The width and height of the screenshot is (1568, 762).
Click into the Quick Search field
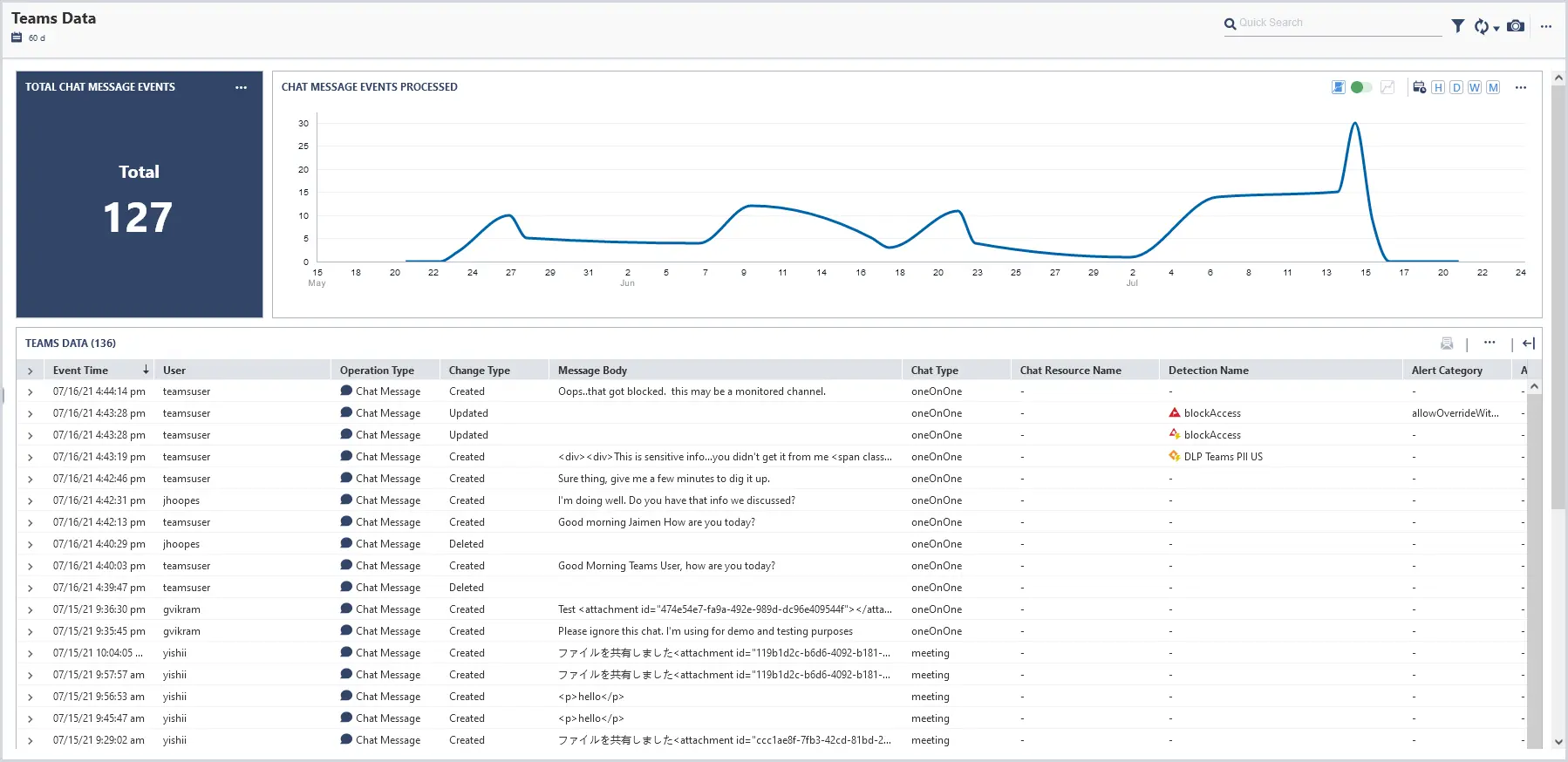tap(1339, 24)
